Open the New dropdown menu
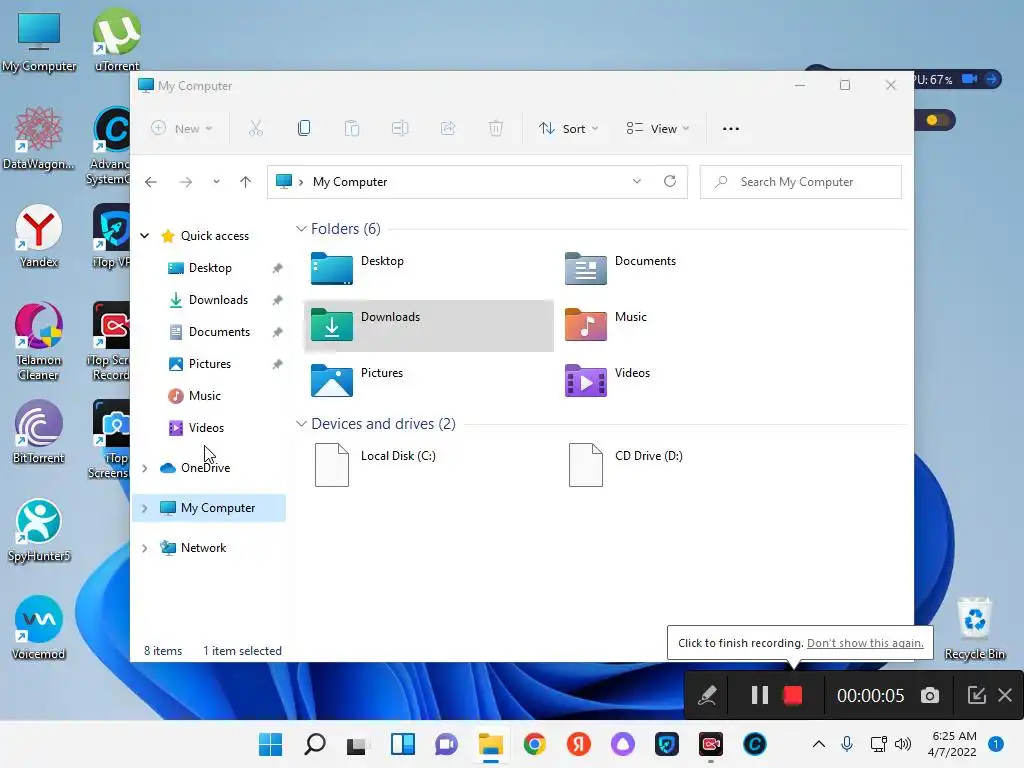Viewport: 1024px width, 768px height. point(182,129)
